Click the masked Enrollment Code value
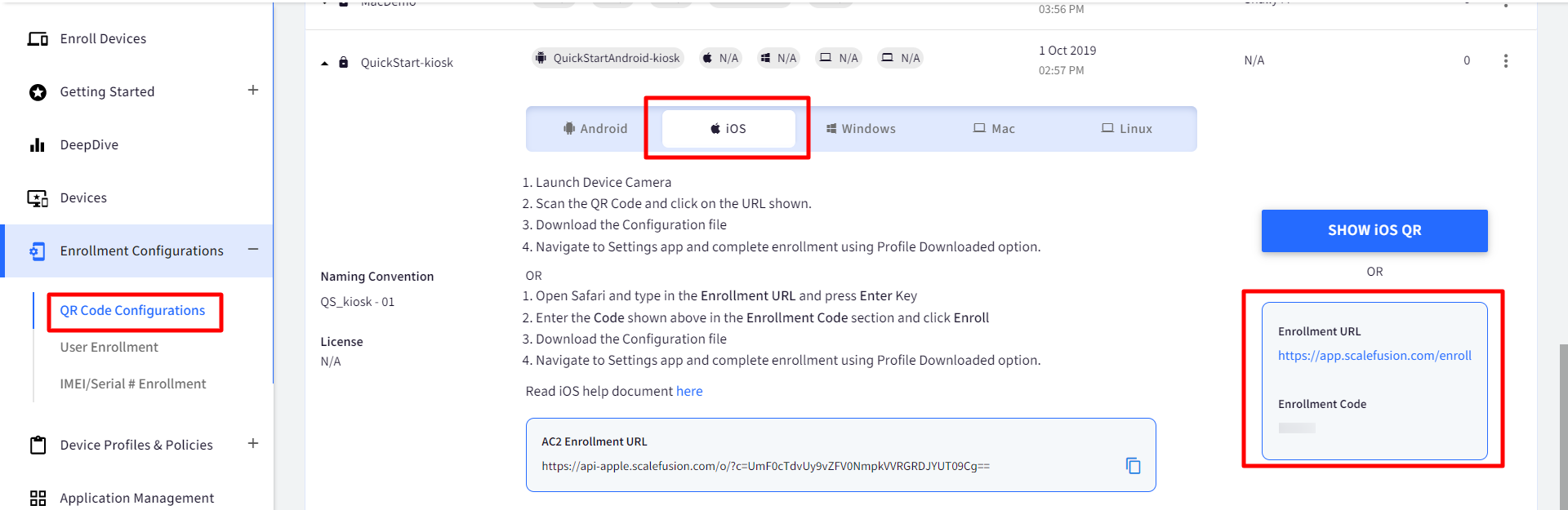 (1297, 428)
